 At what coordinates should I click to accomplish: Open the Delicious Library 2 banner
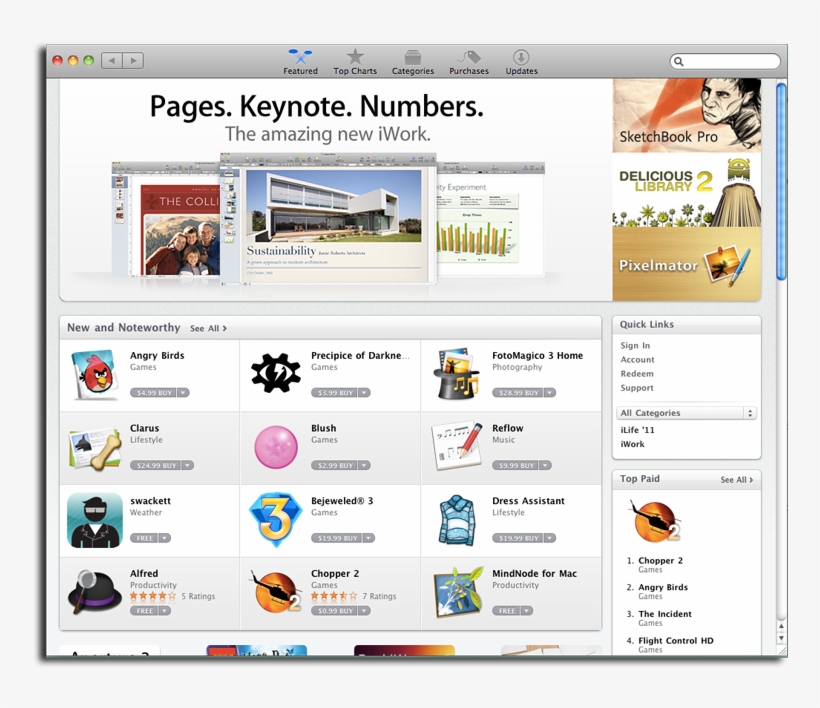[x=687, y=190]
